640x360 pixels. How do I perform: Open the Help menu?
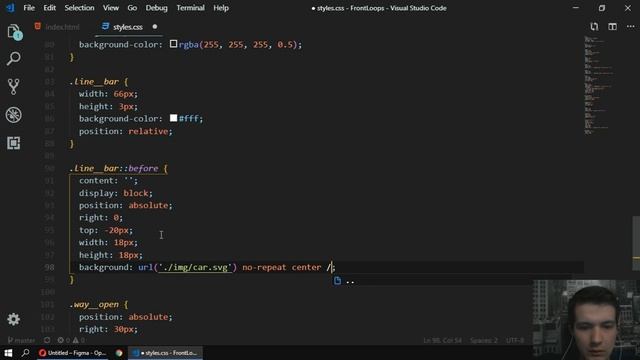(x=221, y=8)
